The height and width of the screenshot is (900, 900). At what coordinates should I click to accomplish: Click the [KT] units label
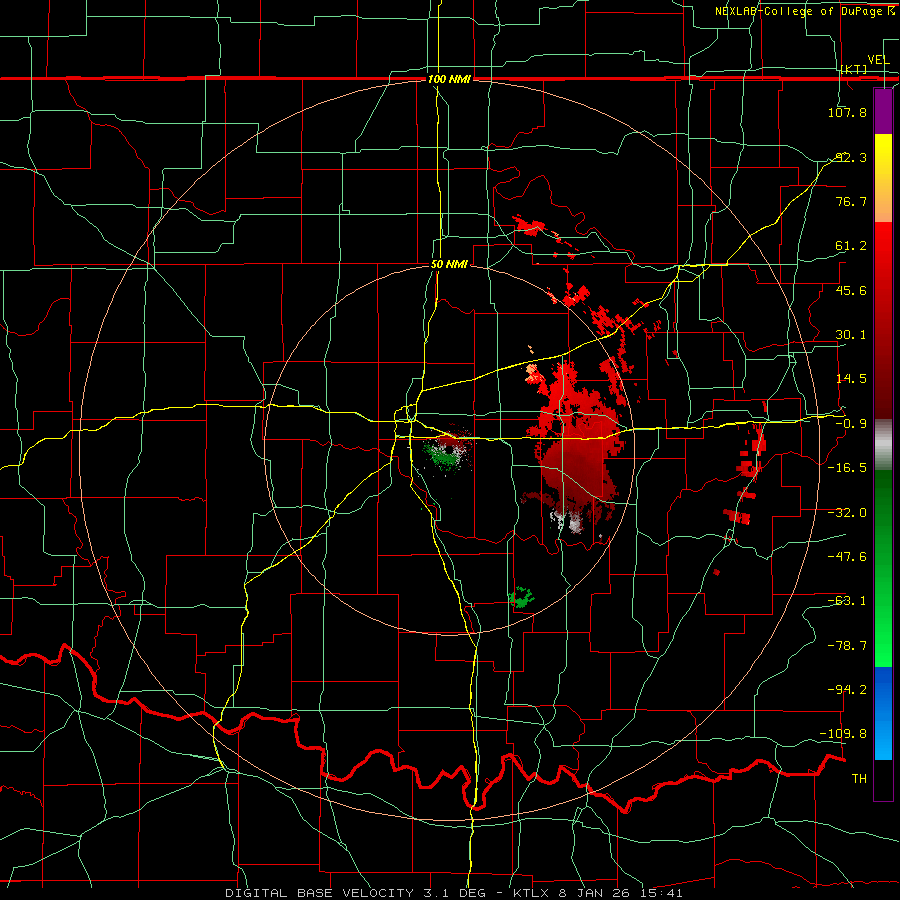coord(854,69)
